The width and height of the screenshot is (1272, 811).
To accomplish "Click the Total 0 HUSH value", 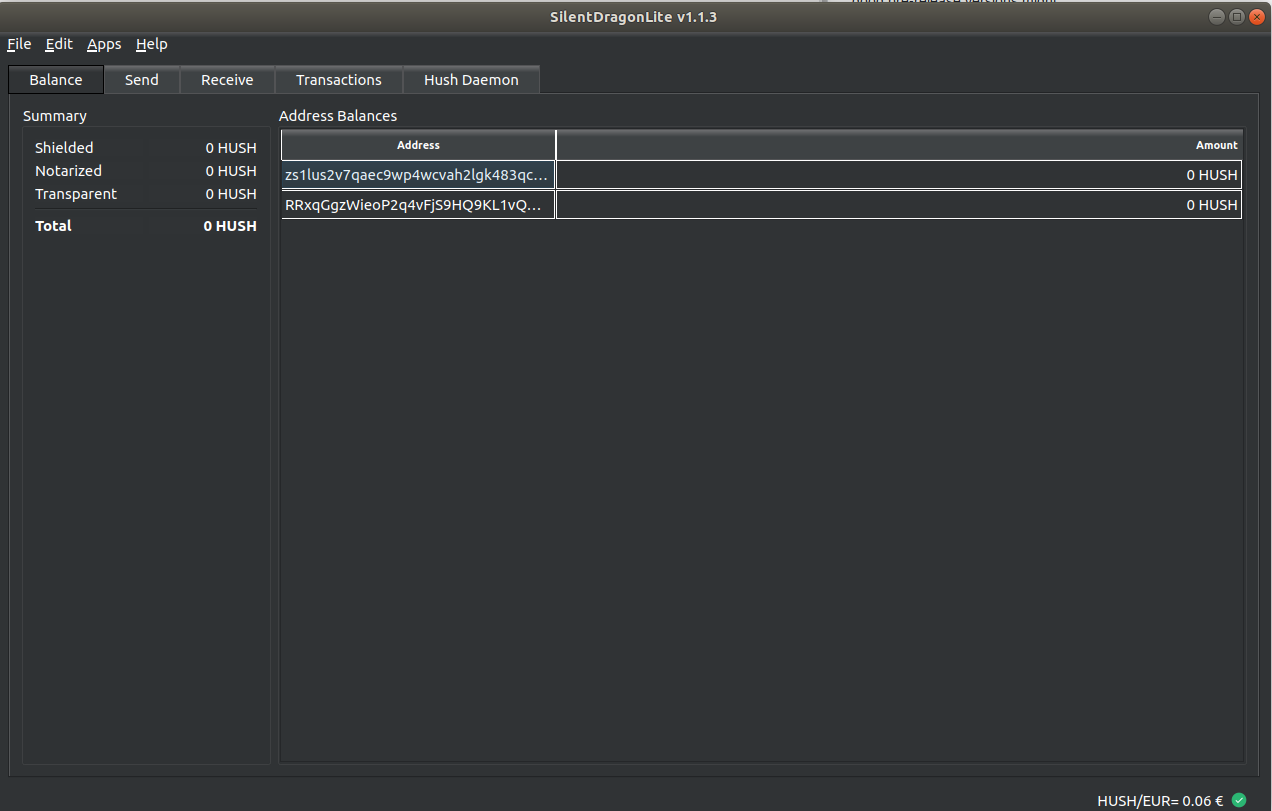I will [230, 226].
